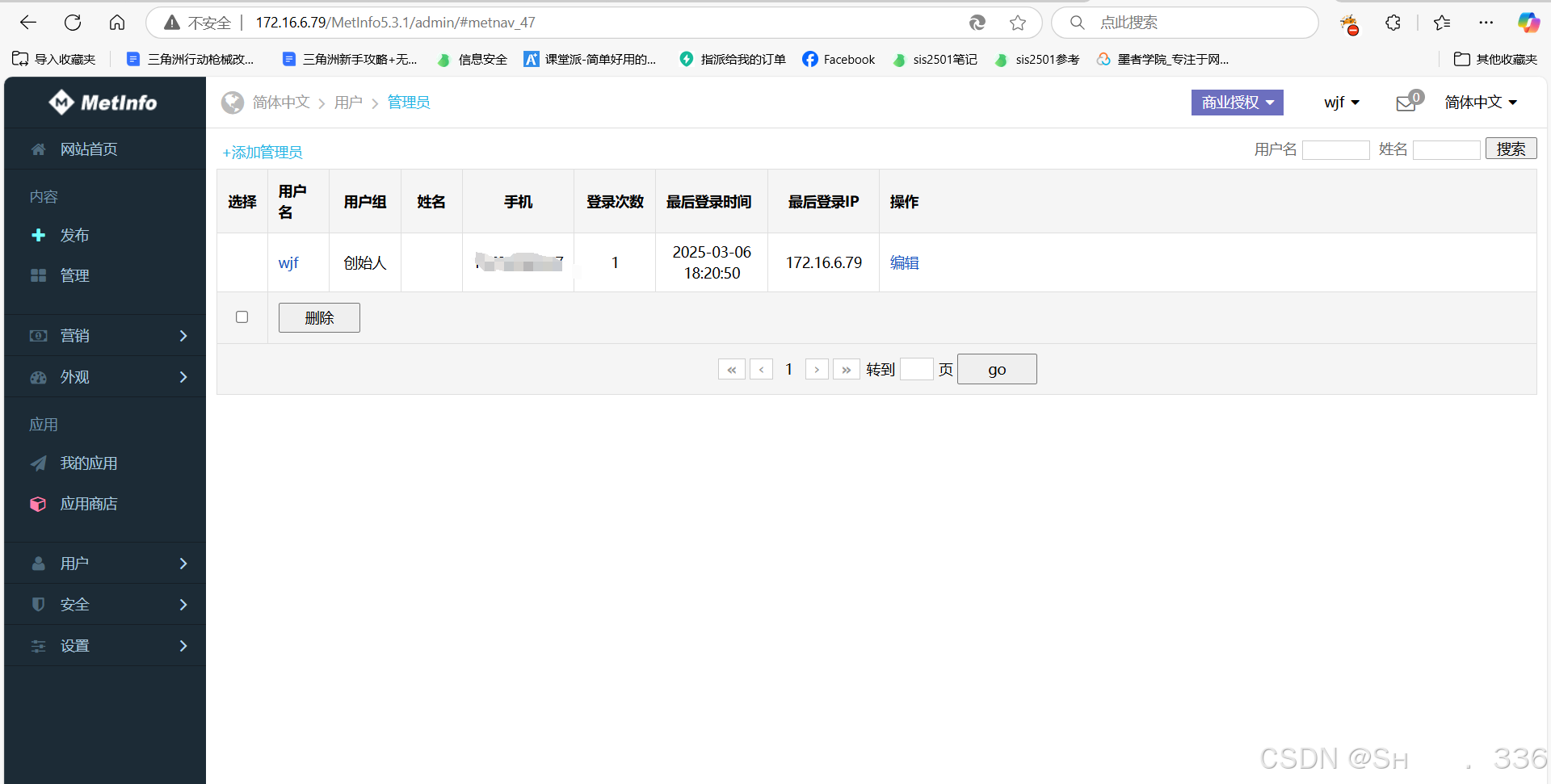The width and height of the screenshot is (1551, 784).
Task: Click the 搜索 button
Action: (1511, 149)
